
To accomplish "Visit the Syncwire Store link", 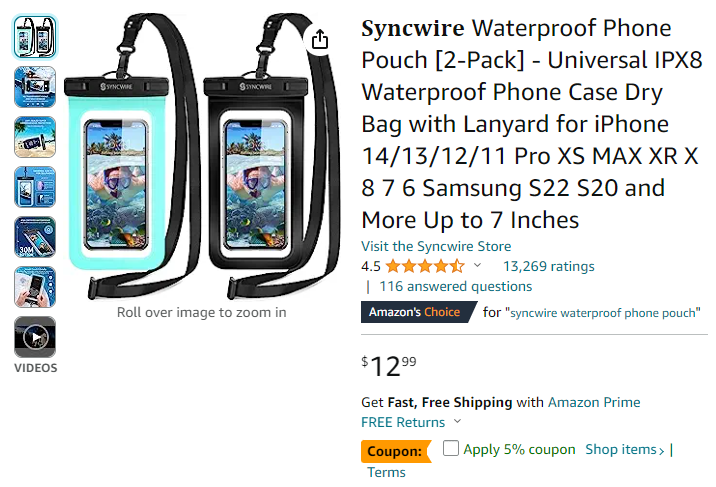I will point(436,246).
